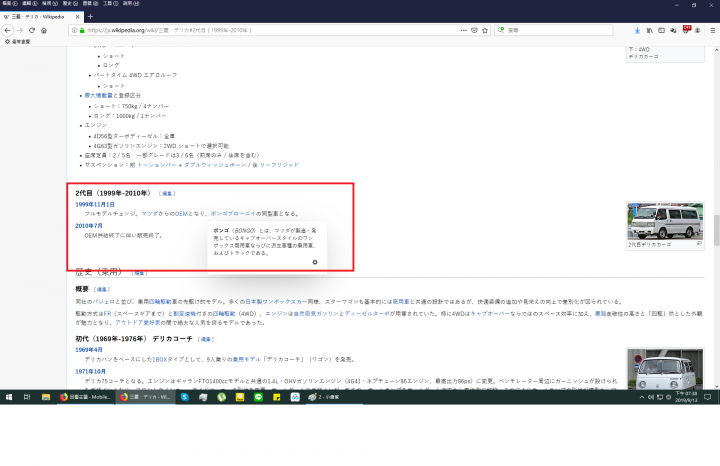Close the 三菱・デリカ Wikipedia tab
Viewport: 720px width, 466px height.
pos(77,17)
